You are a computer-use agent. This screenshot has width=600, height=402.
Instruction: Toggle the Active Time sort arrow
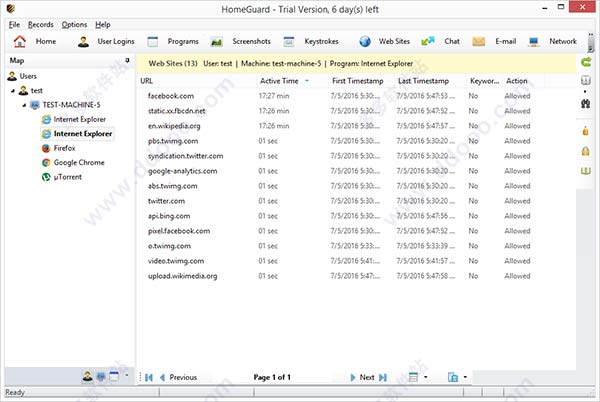(x=307, y=81)
